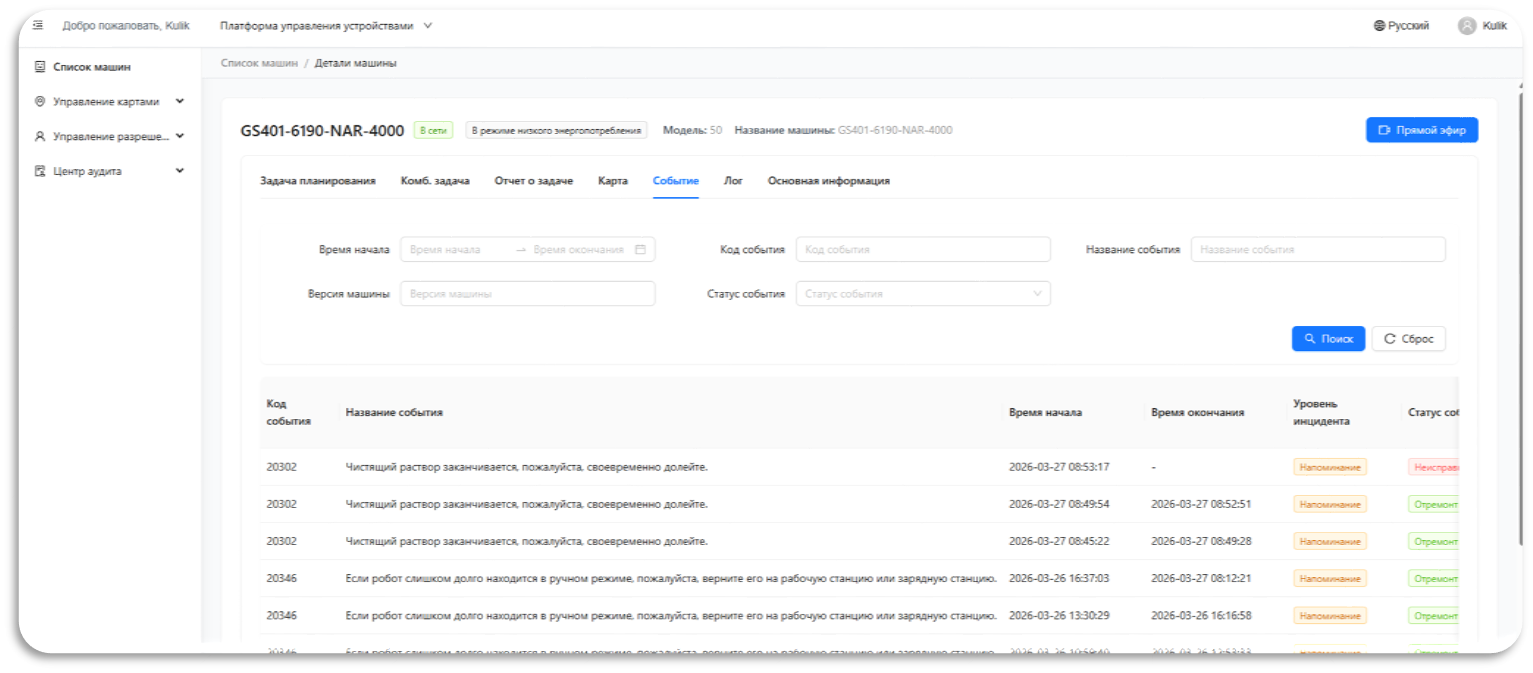This screenshot has height=673, width=1533.
Task: Open the Карта tab
Action: coord(613,181)
